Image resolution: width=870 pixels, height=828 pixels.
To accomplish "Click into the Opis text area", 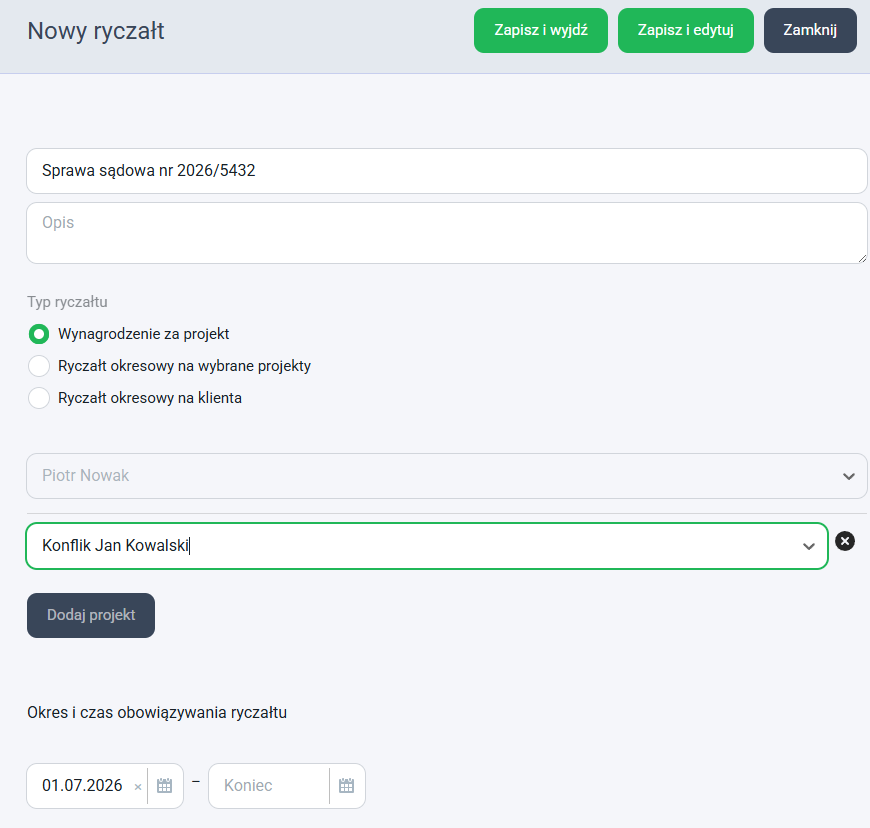I will (x=447, y=233).
